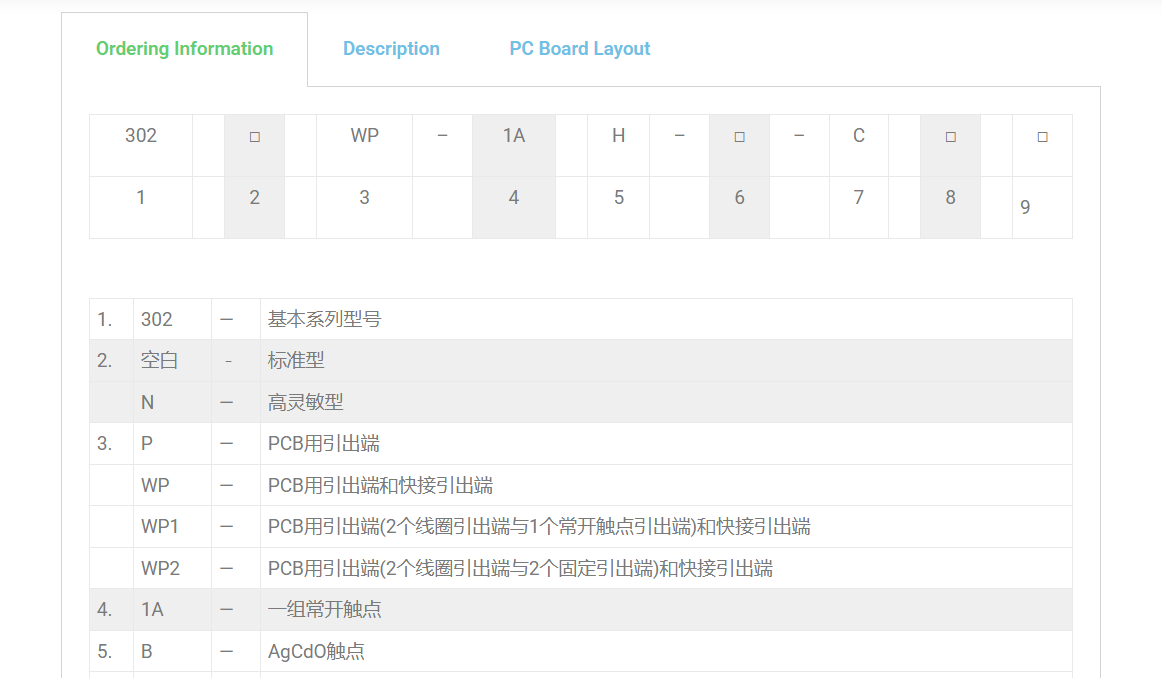
Task: Select the Ordering Information tab
Action: point(184,49)
